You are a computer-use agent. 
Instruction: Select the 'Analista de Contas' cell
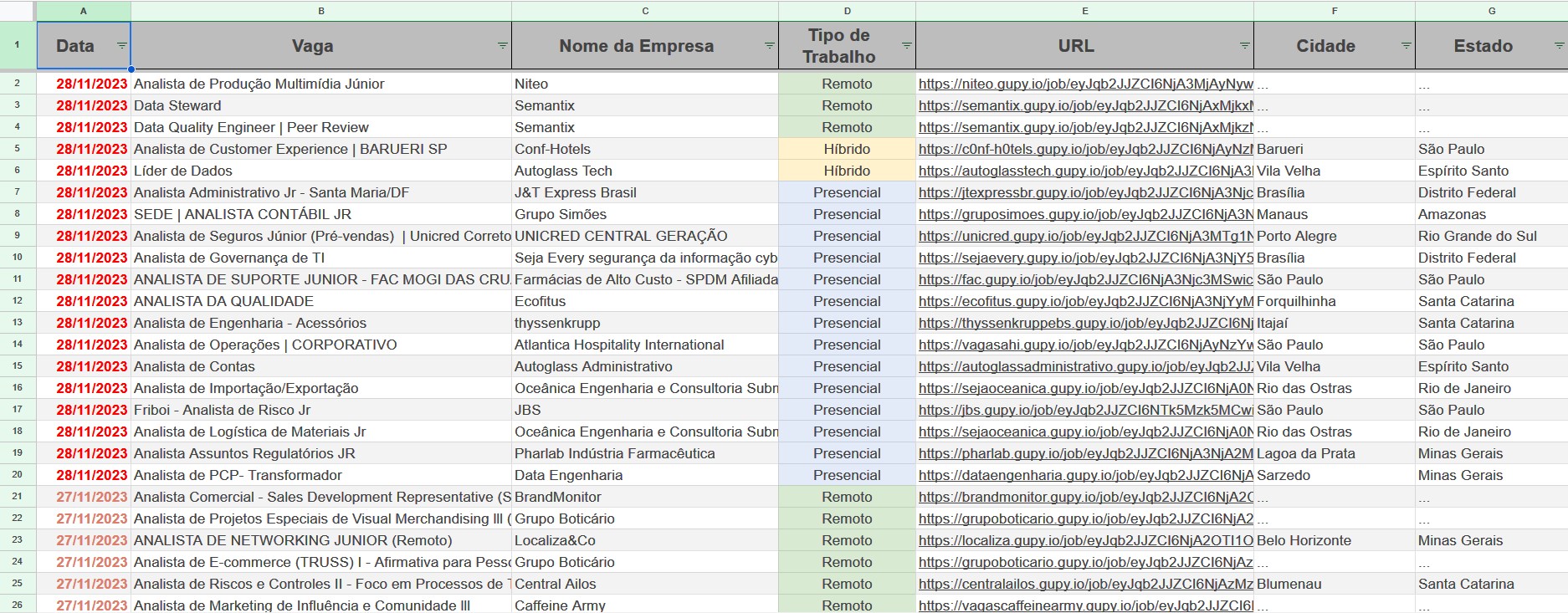coord(321,366)
